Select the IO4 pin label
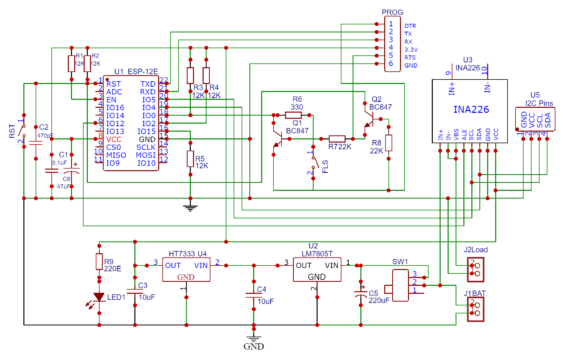The width and height of the screenshot is (563, 360). [149, 107]
